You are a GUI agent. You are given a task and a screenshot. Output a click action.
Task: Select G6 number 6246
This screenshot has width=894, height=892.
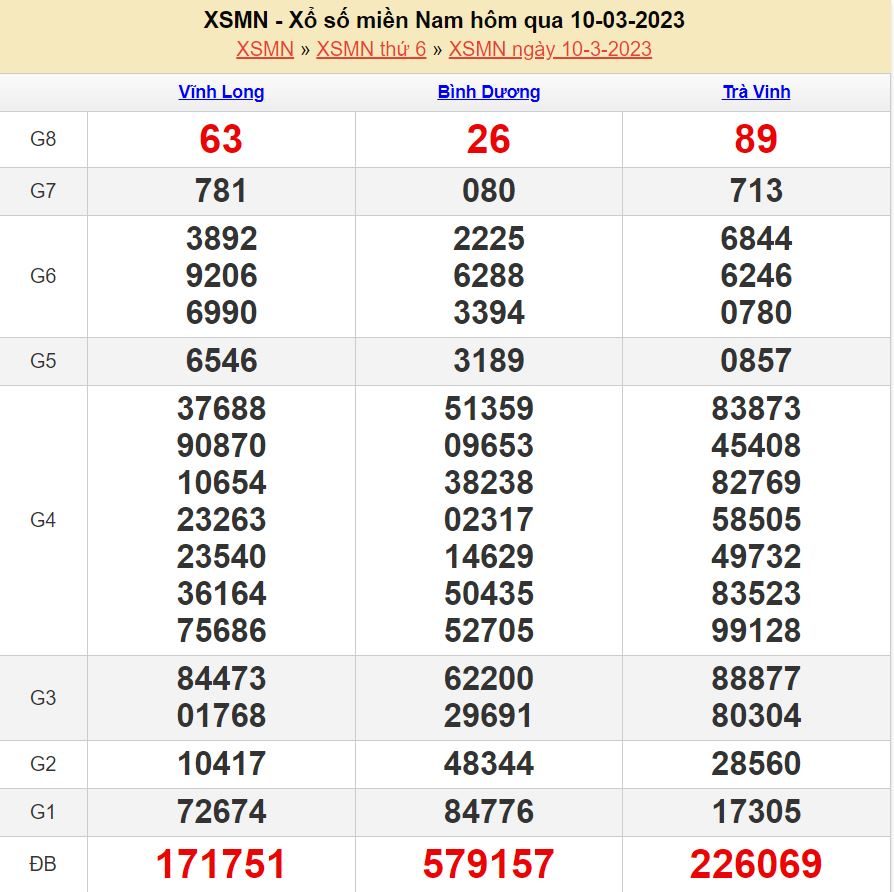756,275
